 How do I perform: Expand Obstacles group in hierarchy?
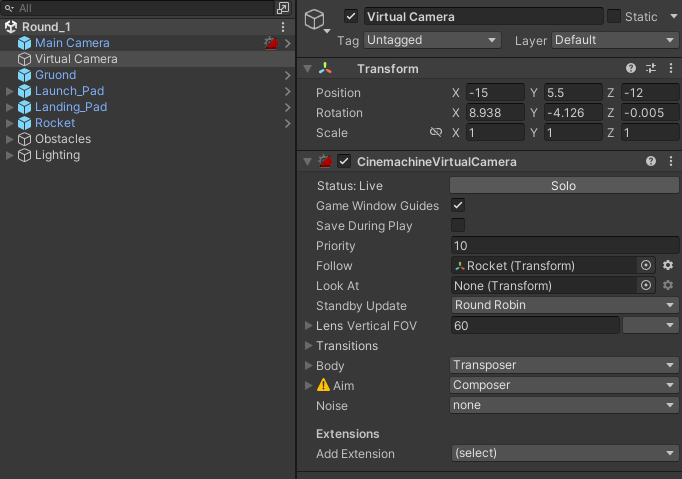coord(9,139)
